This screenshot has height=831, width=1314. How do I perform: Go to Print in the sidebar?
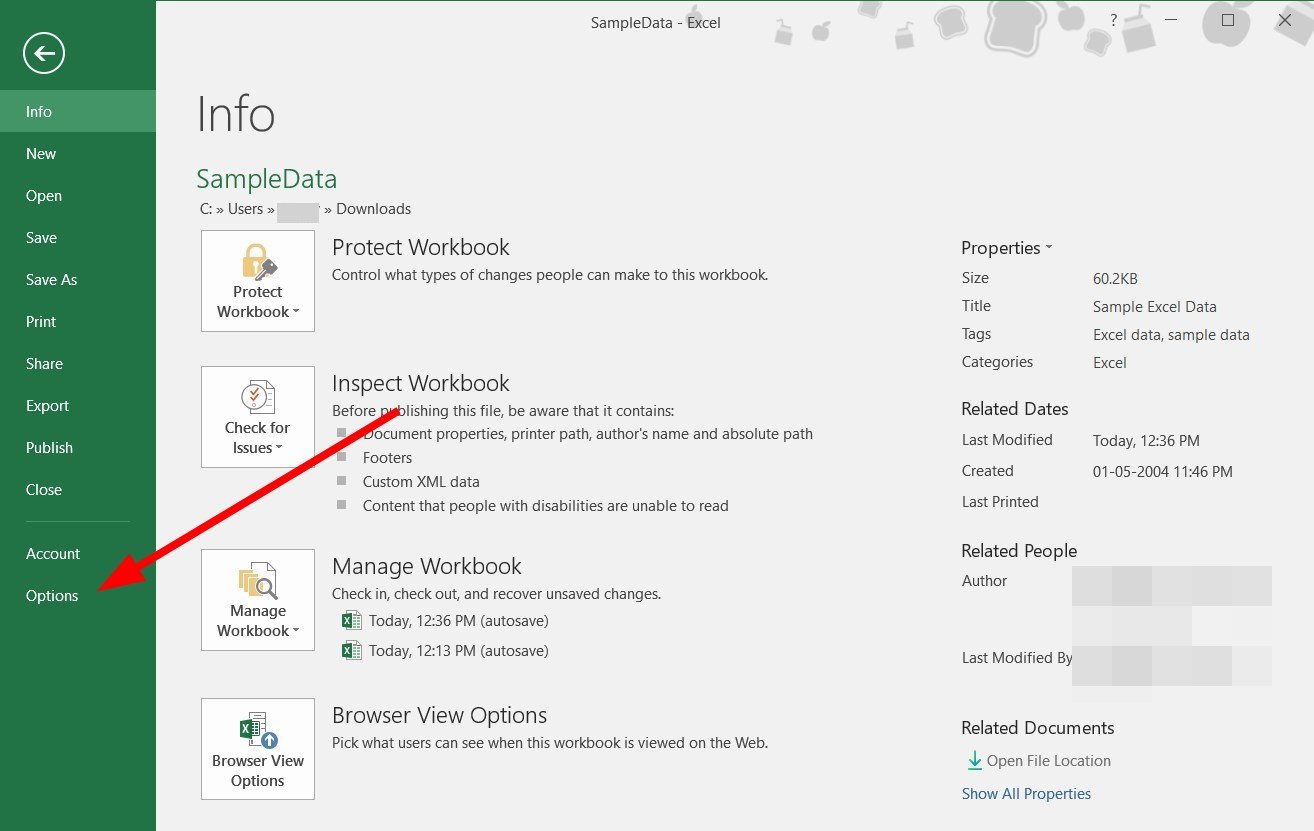coord(78,321)
